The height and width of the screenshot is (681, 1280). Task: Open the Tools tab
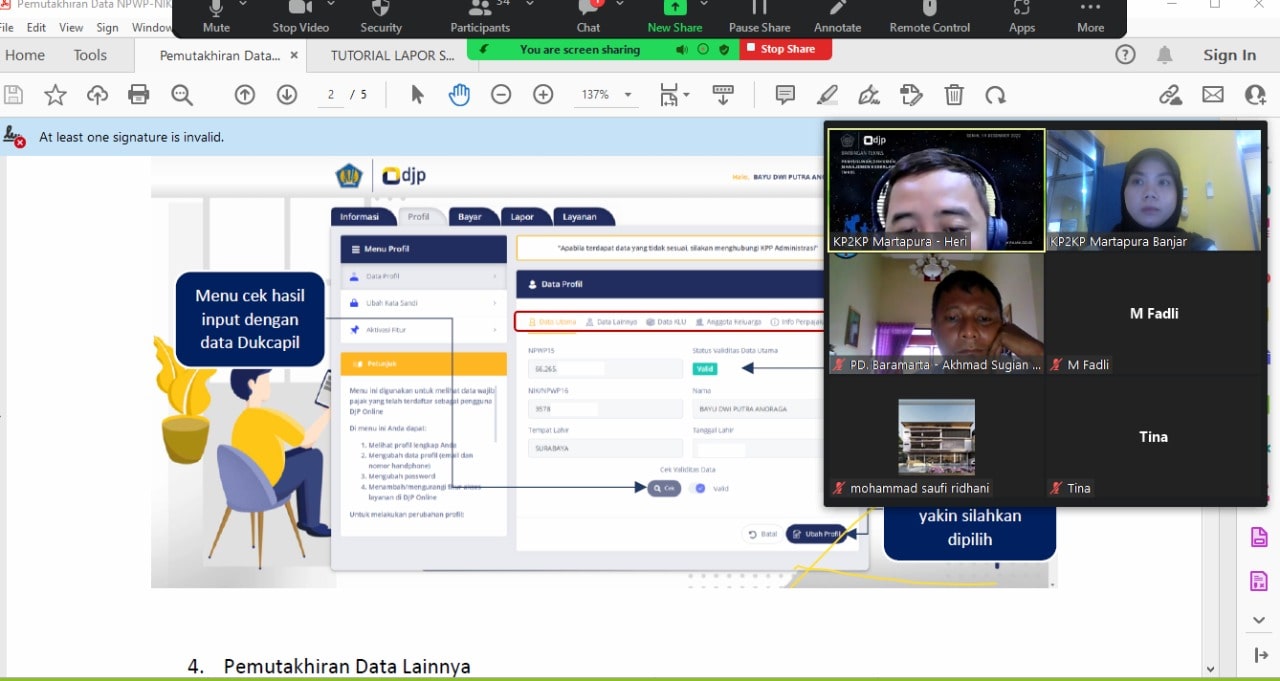coord(90,56)
